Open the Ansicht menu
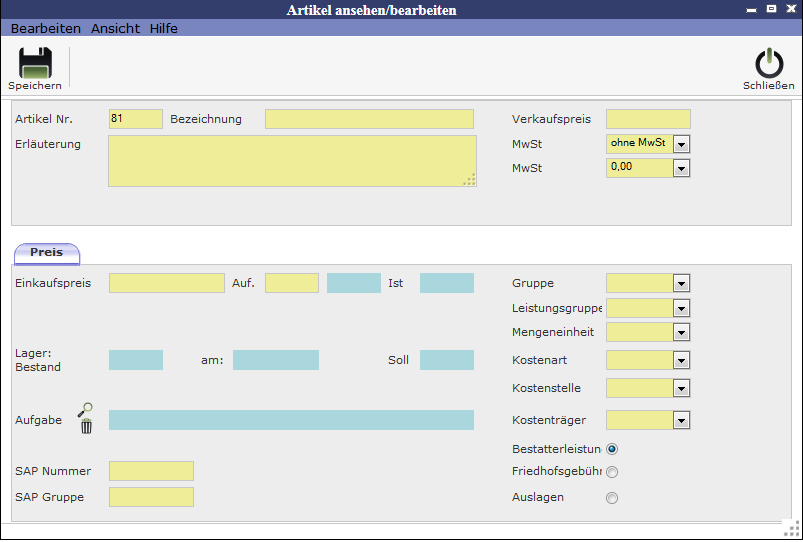The height and width of the screenshot is (542, 803). point(115,29)
